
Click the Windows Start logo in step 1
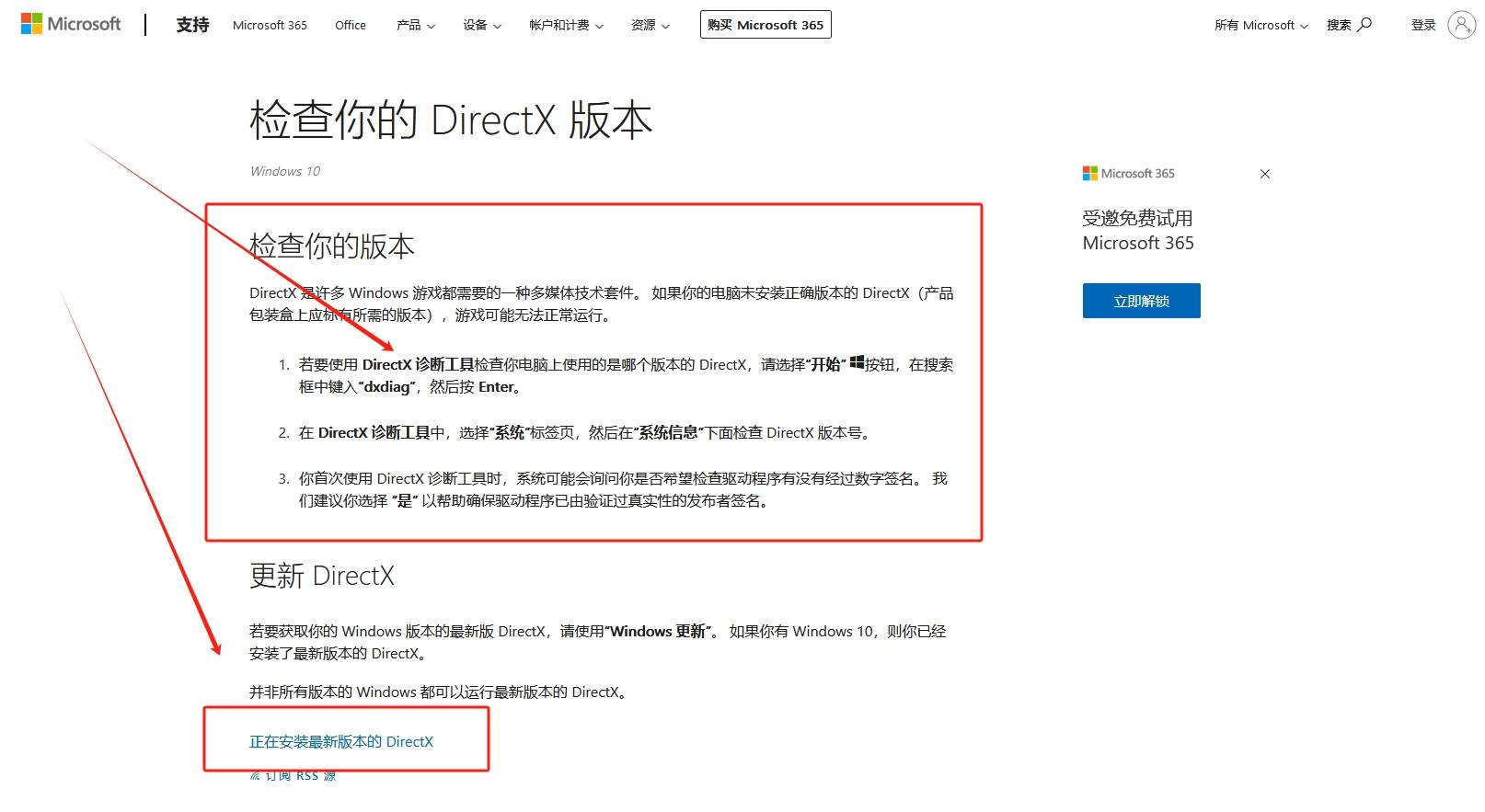(x=857, y=363)
